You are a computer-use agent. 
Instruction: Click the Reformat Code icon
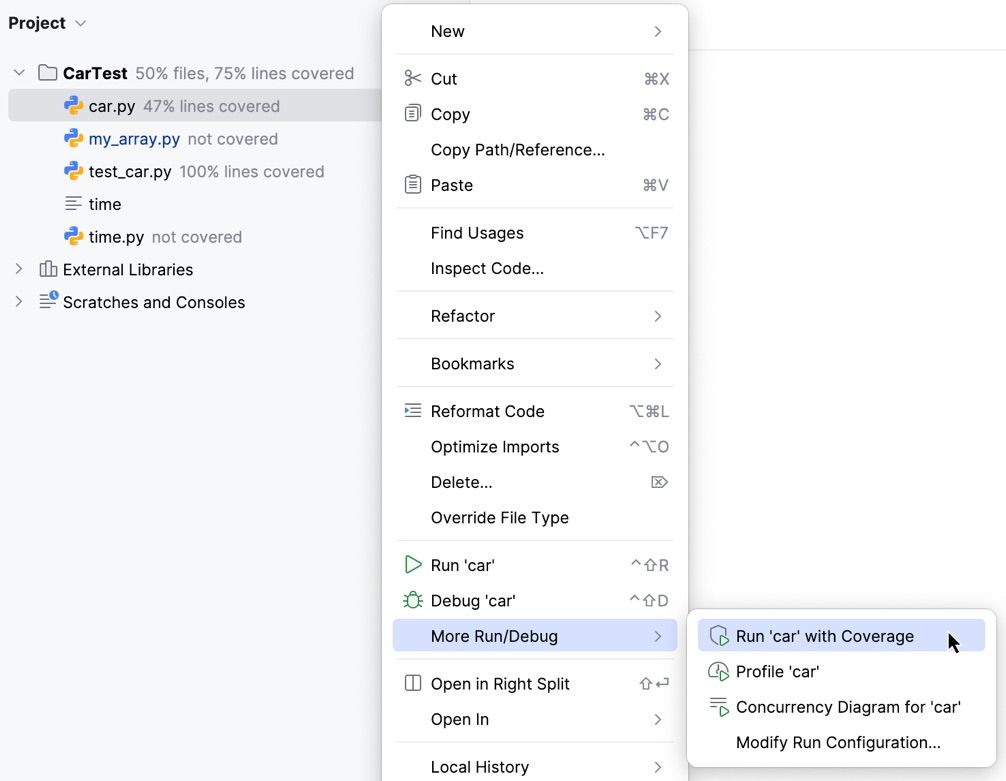[414, 411]
